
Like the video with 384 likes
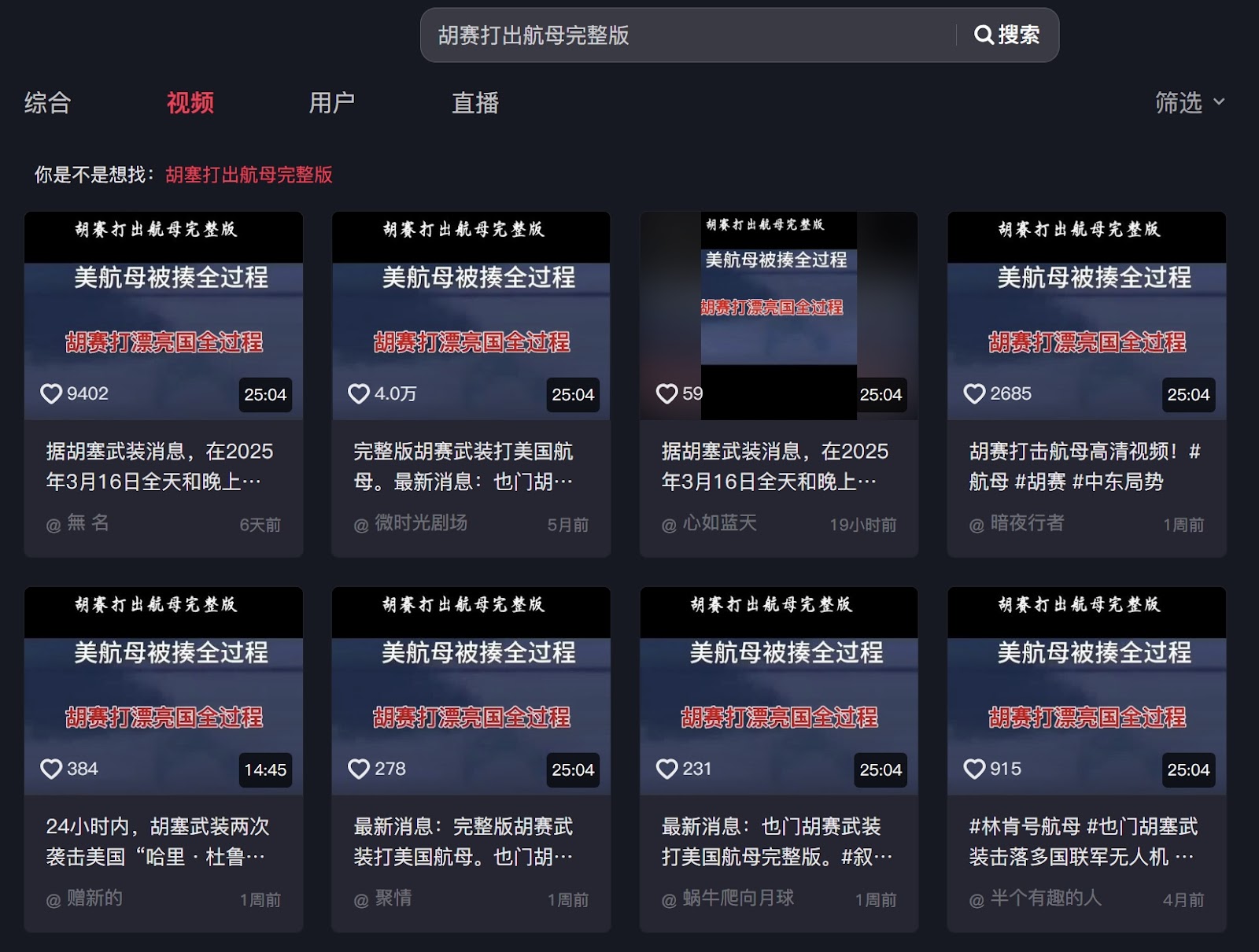[x=51, y=769]
